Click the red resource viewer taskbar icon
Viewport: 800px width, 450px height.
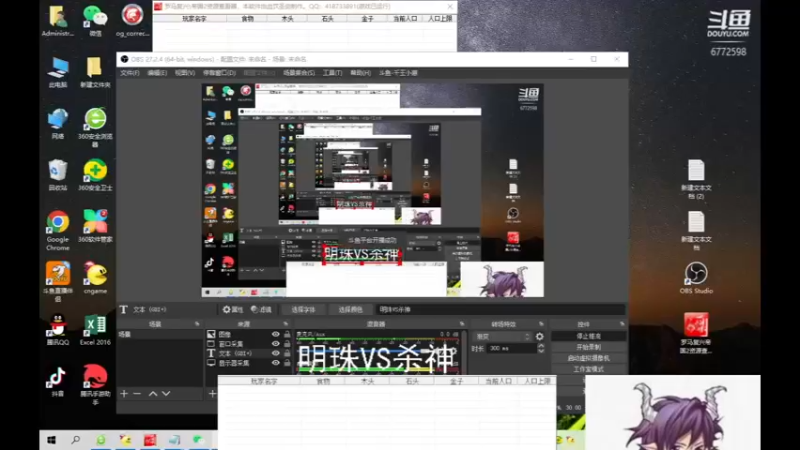tap(150, 440)
